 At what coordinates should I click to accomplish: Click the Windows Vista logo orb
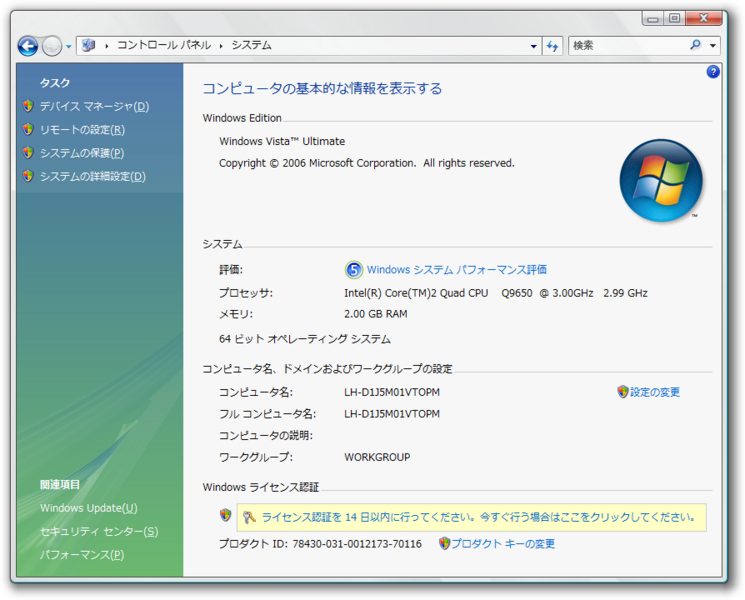[661, 181]
